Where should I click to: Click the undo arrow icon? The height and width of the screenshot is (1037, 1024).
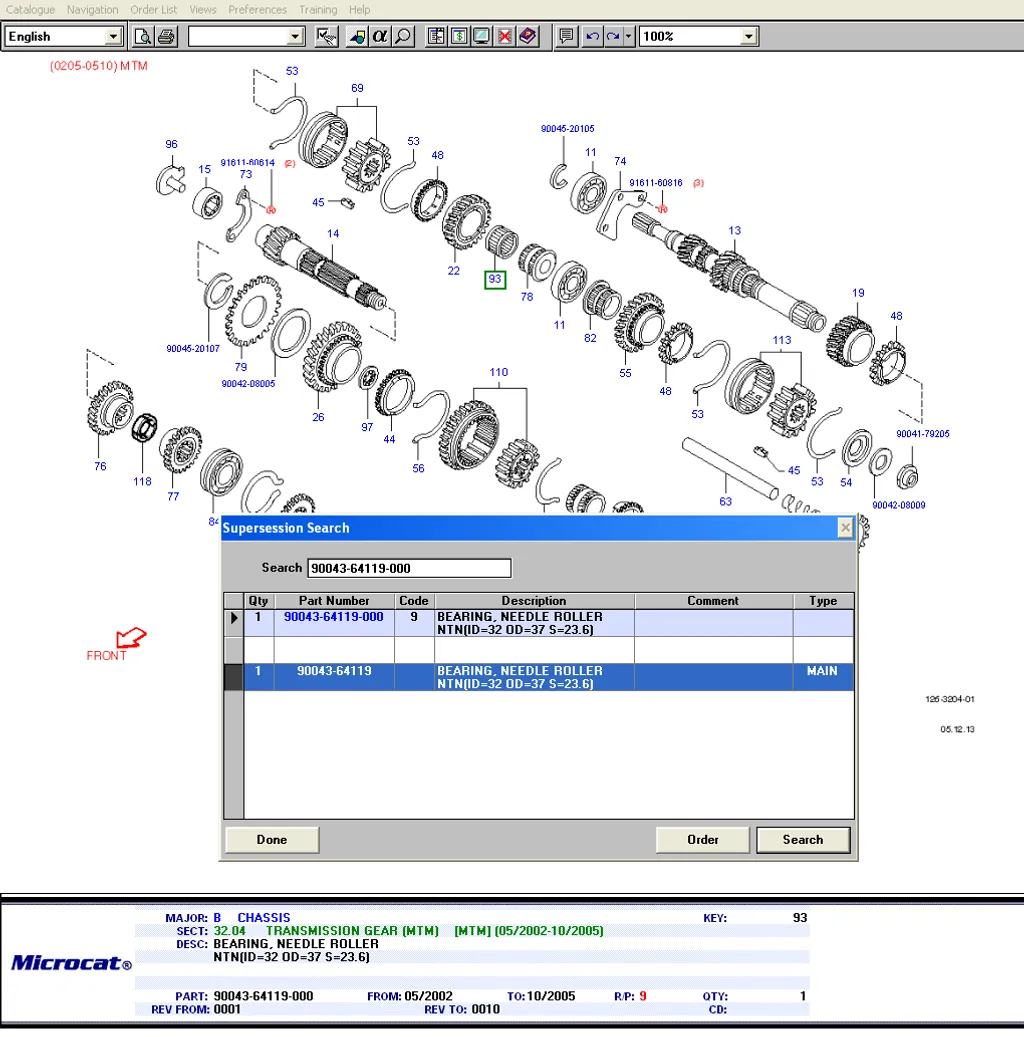click(x=592, y=36)
